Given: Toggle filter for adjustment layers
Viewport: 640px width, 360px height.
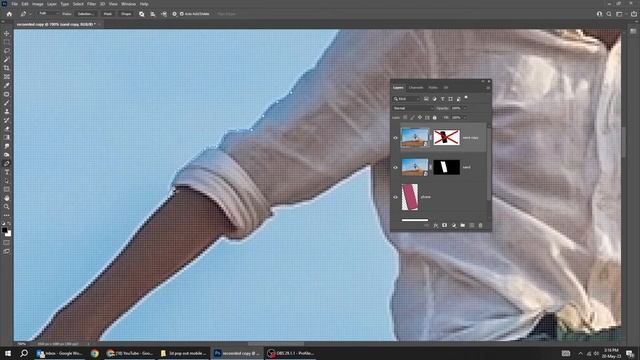Looking at the screenshot, I should click(434, 99).
